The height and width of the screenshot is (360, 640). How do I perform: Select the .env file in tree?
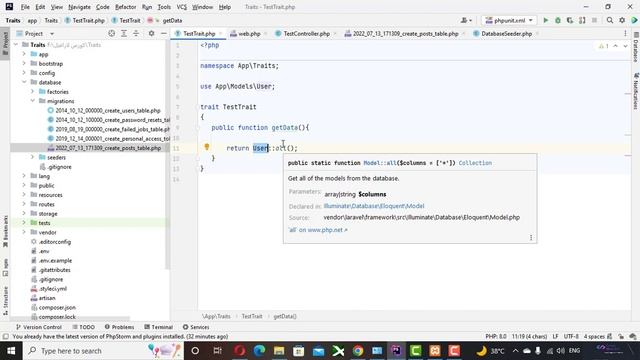click(x=44, y=251)
